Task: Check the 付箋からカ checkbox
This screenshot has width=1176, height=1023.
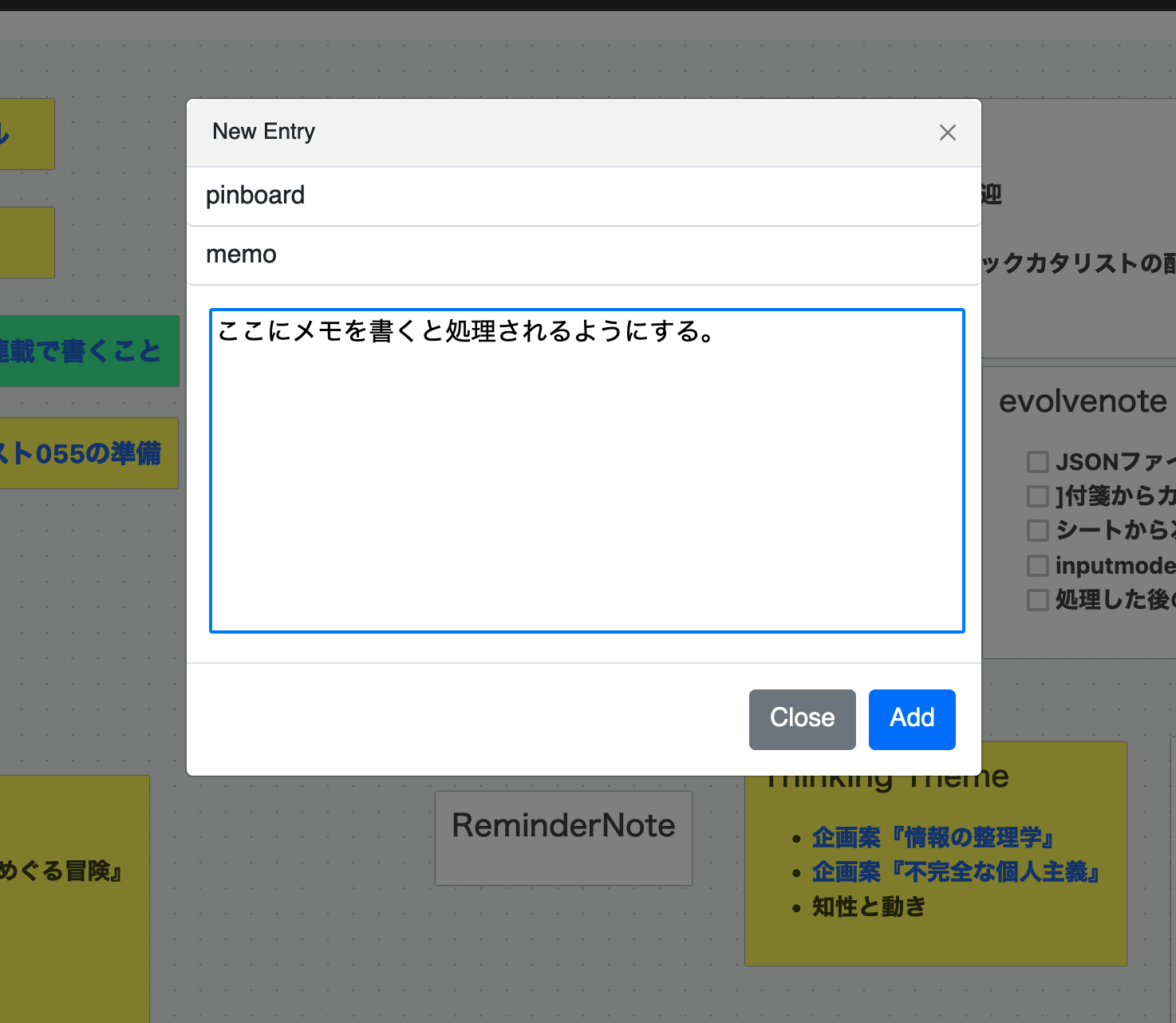Action: click(1037, 496)
